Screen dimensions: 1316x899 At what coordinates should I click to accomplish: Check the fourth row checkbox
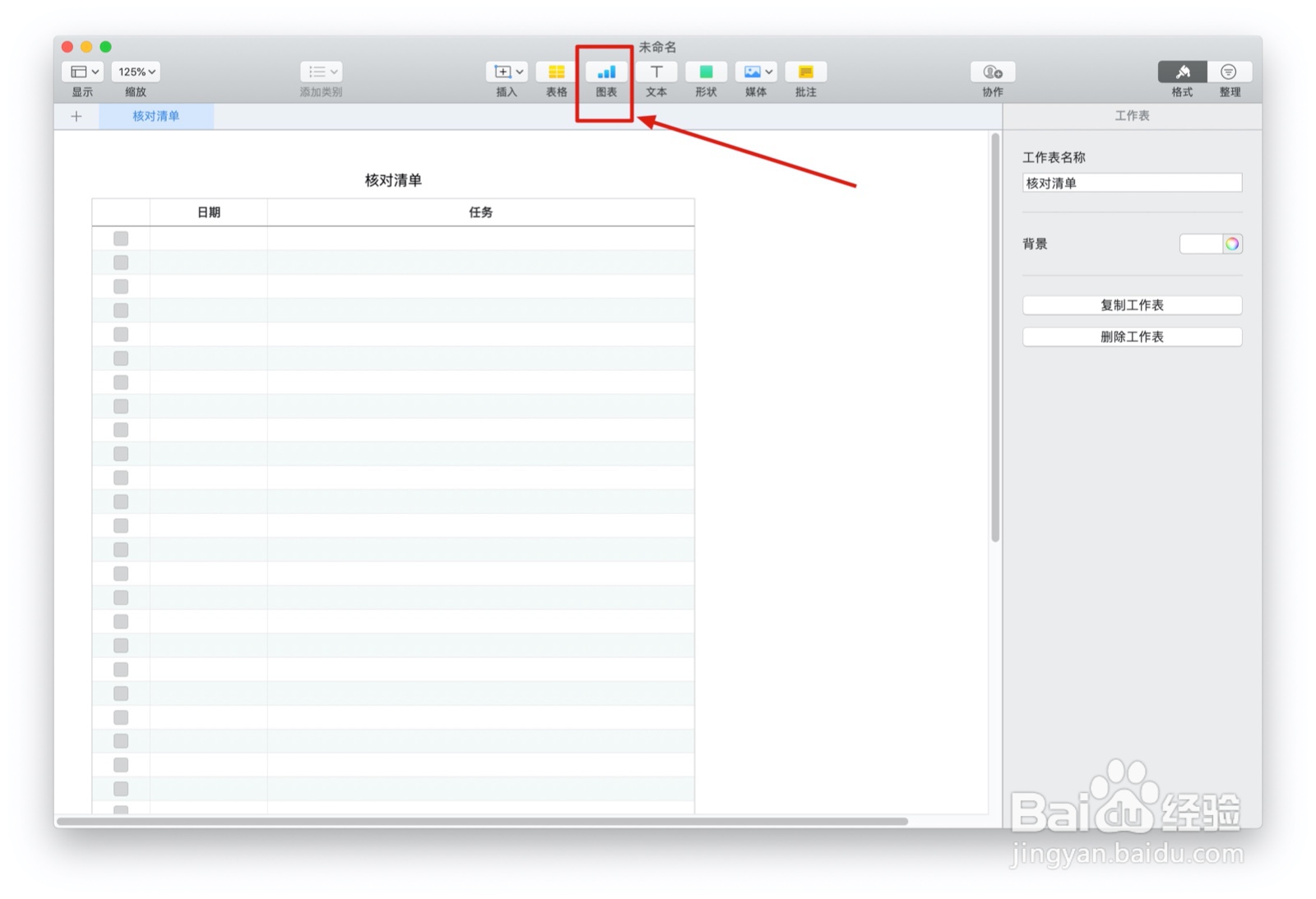point(121,310)
